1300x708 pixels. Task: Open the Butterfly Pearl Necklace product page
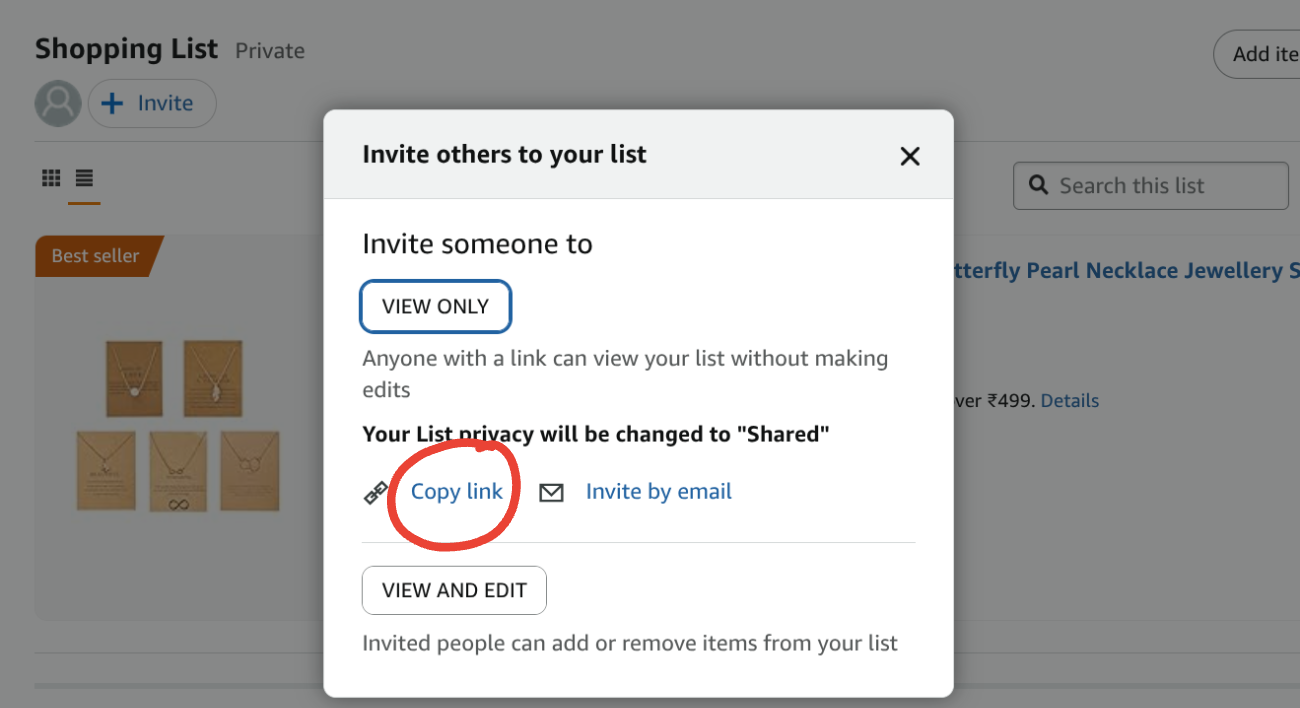[x=1150, y=270]
